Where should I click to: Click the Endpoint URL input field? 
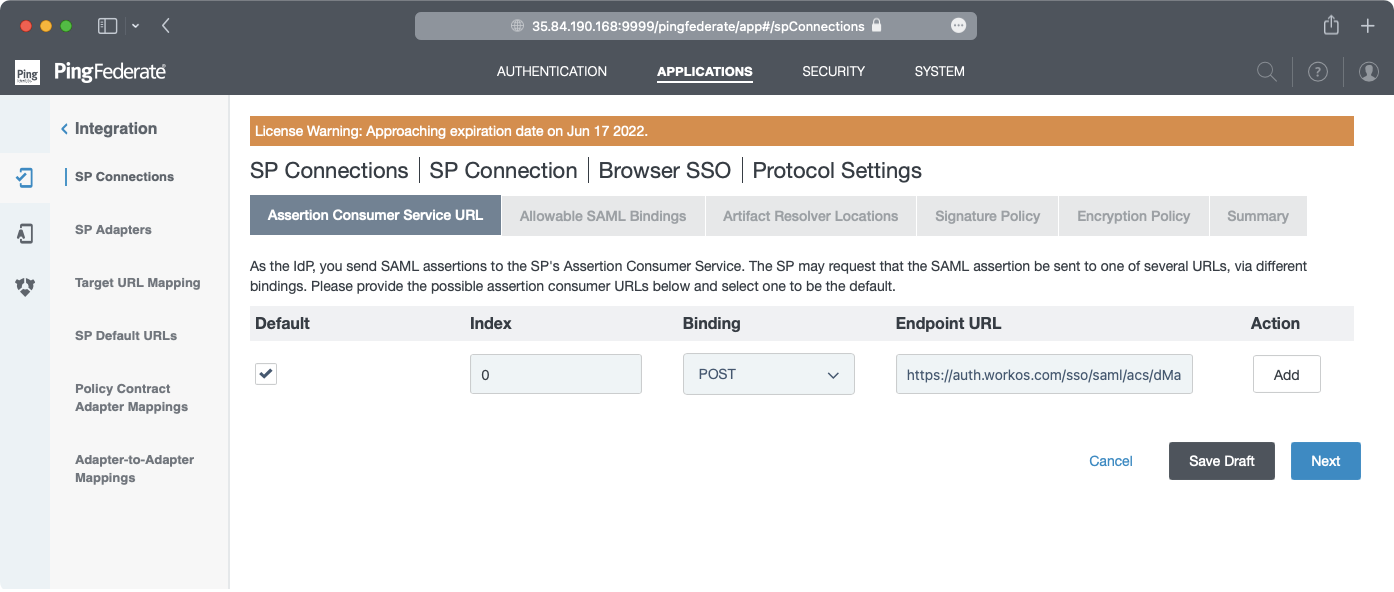(x=1043, y=375)
